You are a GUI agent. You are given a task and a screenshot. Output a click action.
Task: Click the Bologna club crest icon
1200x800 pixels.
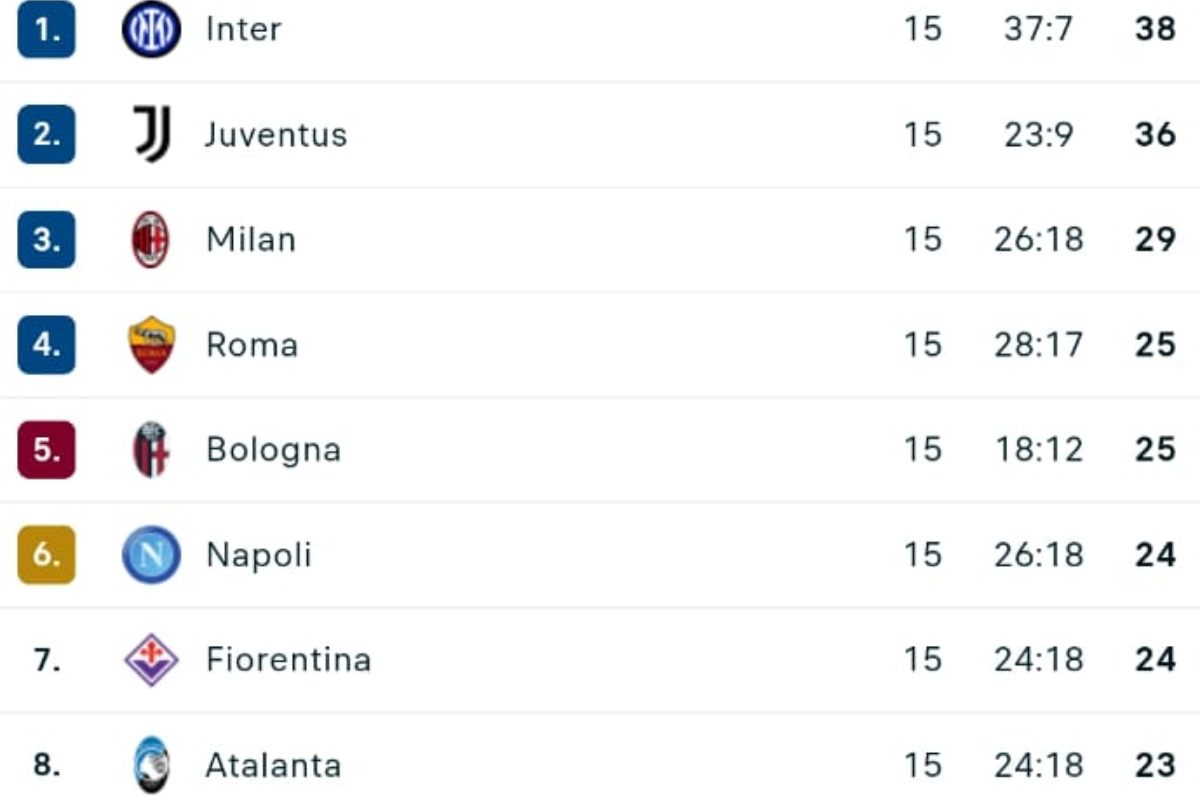[x=151, y=449]
